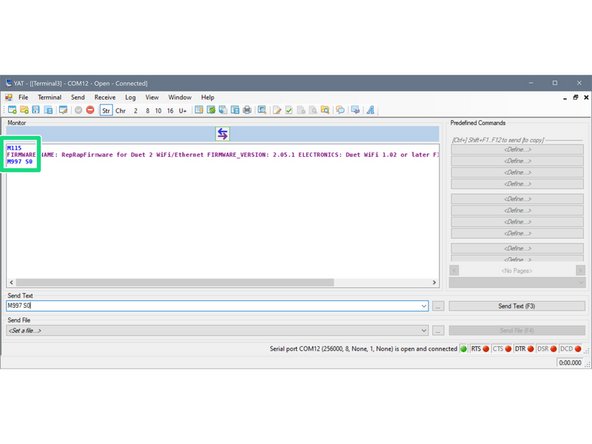Open the Receive menu
Image resolution: width=592 pixels, height=444 pixels.
105,97
